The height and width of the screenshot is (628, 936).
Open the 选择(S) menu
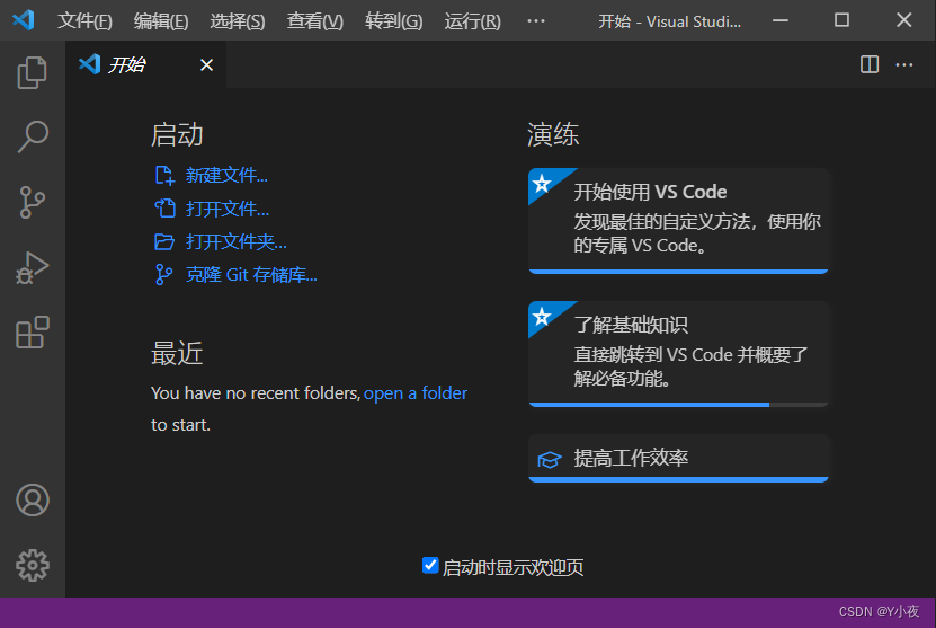(238, 21)
